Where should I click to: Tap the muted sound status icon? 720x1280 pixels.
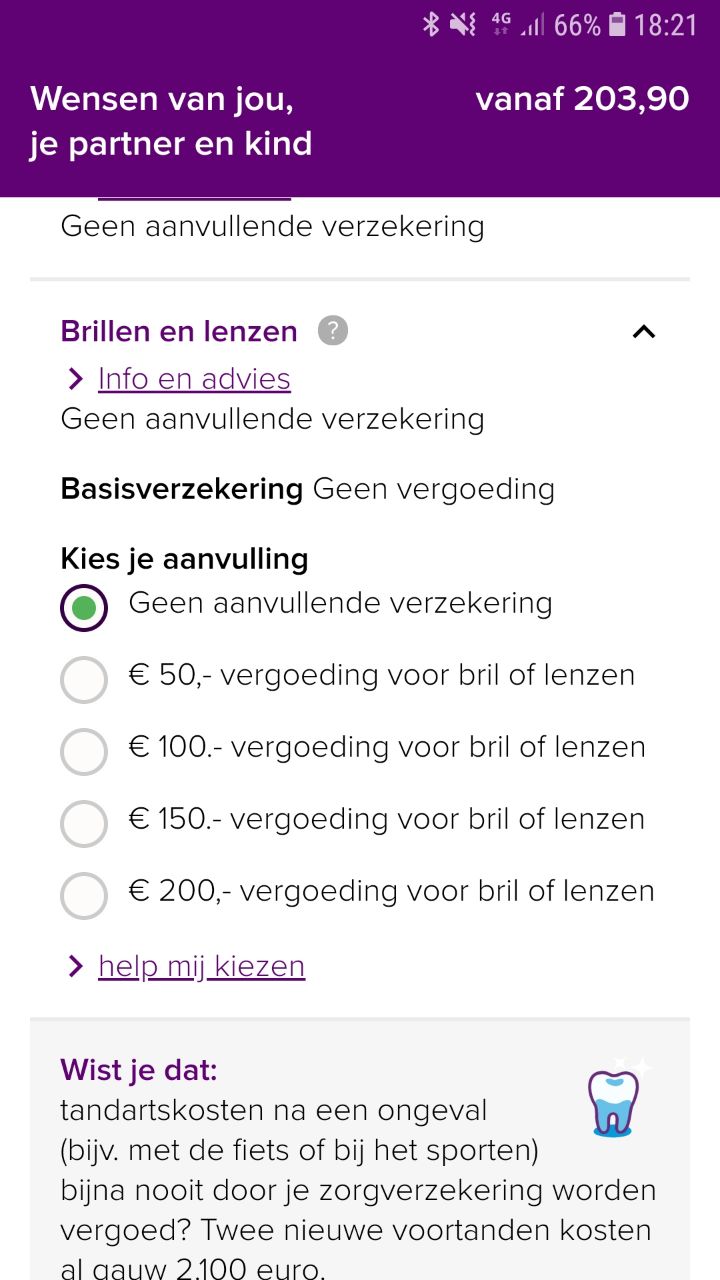coord(463,24)
